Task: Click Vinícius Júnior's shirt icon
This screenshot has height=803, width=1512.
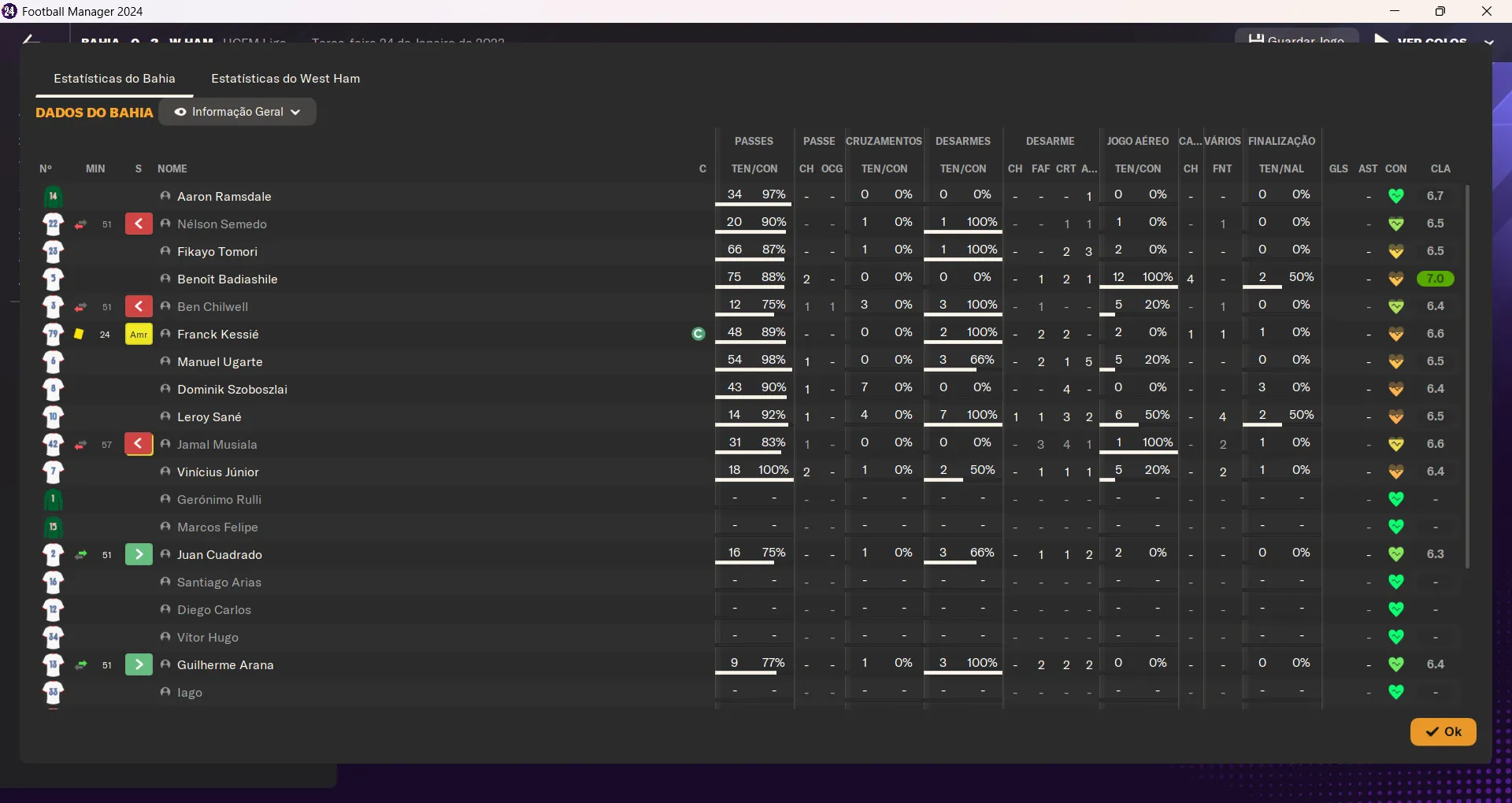Action: [53, 472]
